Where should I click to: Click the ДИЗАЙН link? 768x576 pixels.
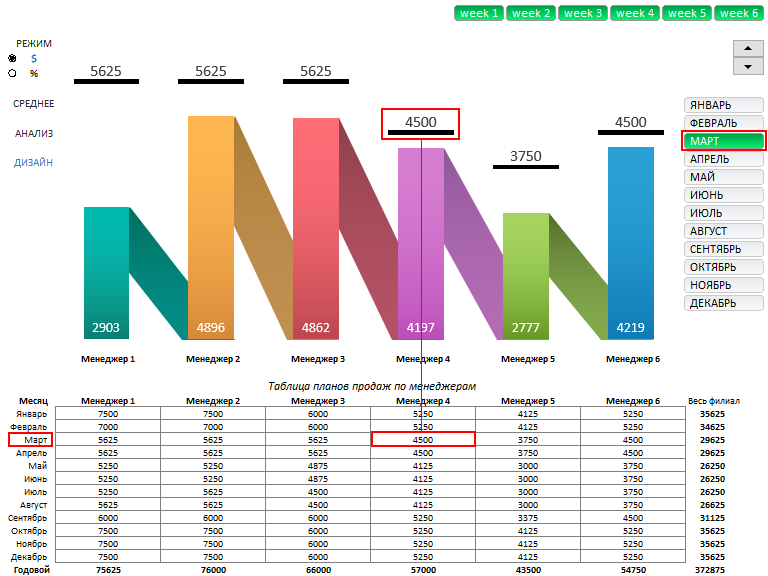[34, 162]
